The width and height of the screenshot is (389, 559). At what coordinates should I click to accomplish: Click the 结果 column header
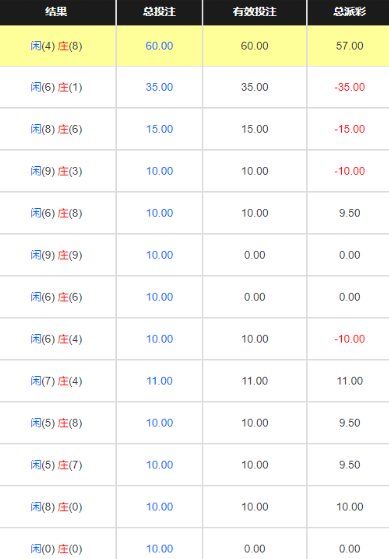(56, 12)
